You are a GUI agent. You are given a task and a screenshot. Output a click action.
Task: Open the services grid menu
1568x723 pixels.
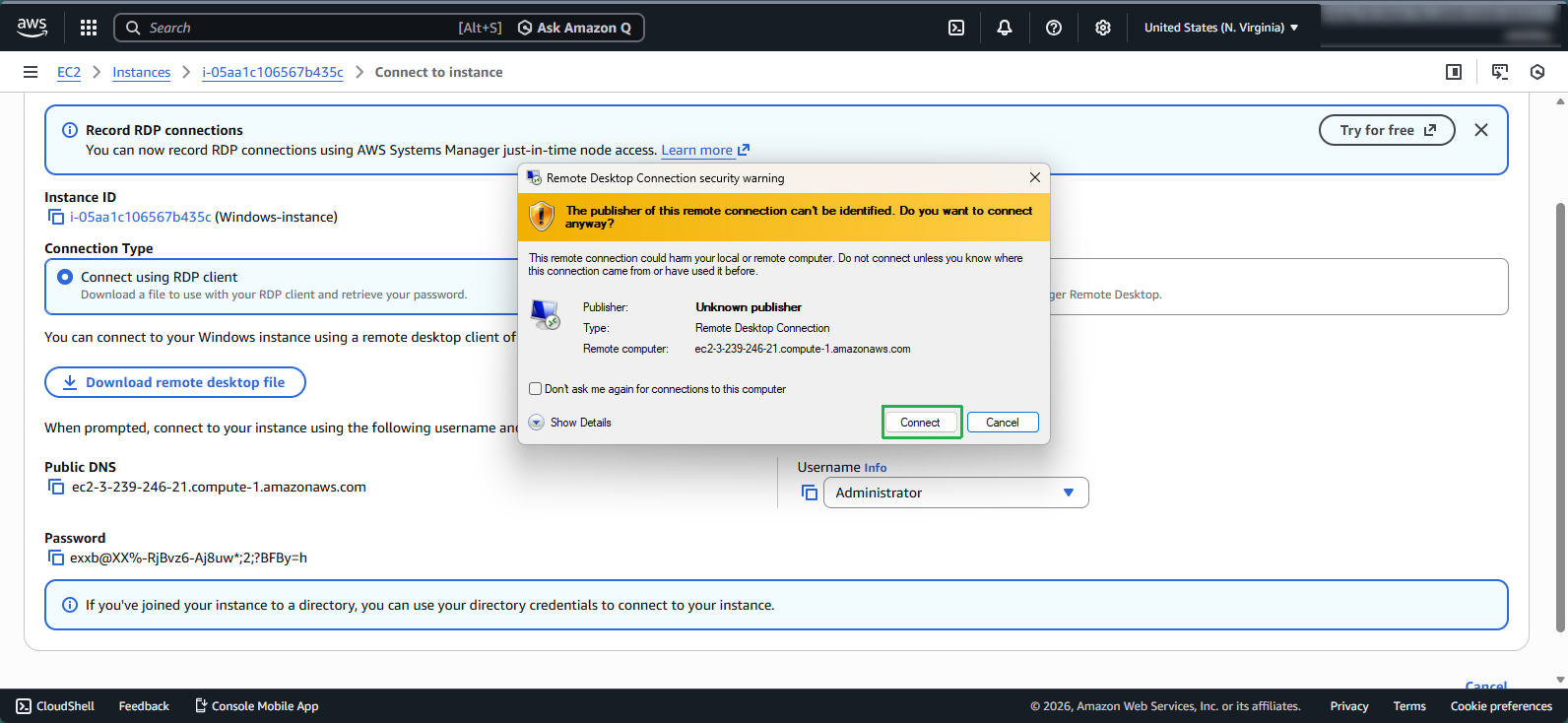tap(89, 28)
